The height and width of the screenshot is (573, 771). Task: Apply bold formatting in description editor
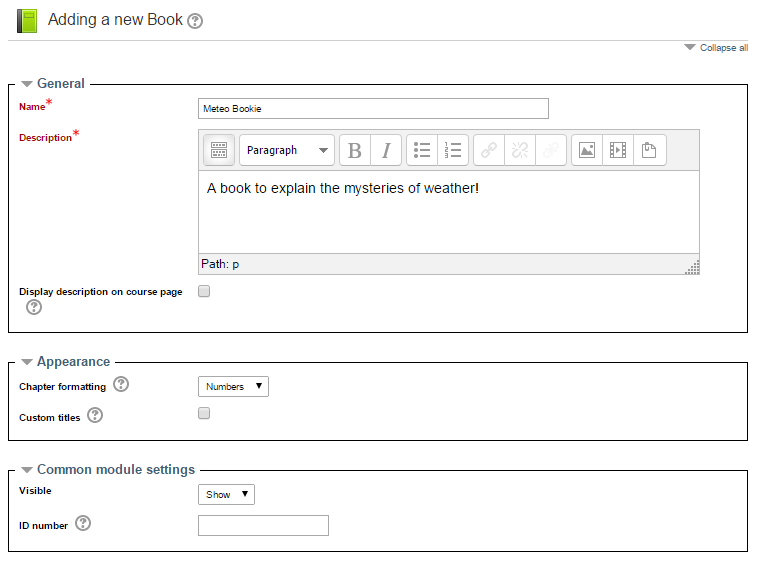[355, 150]
